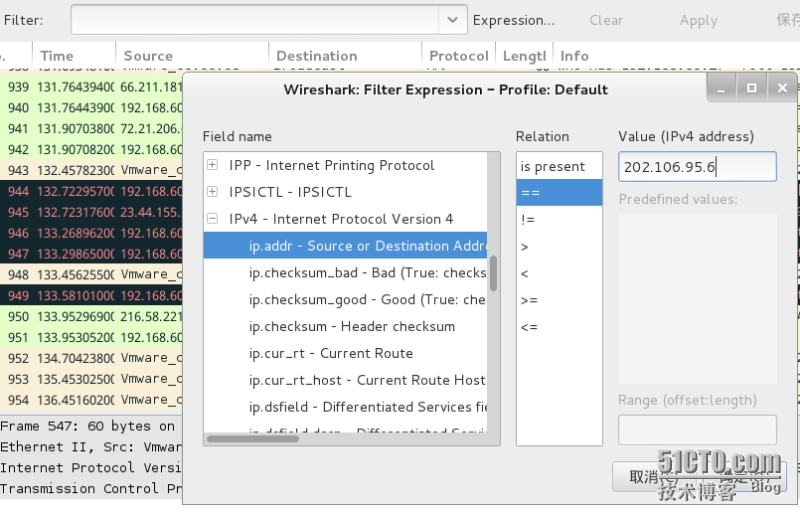
Task: Select ip.cur_rt_host - Current Route Host field
Action: click(x=345, y=380)
